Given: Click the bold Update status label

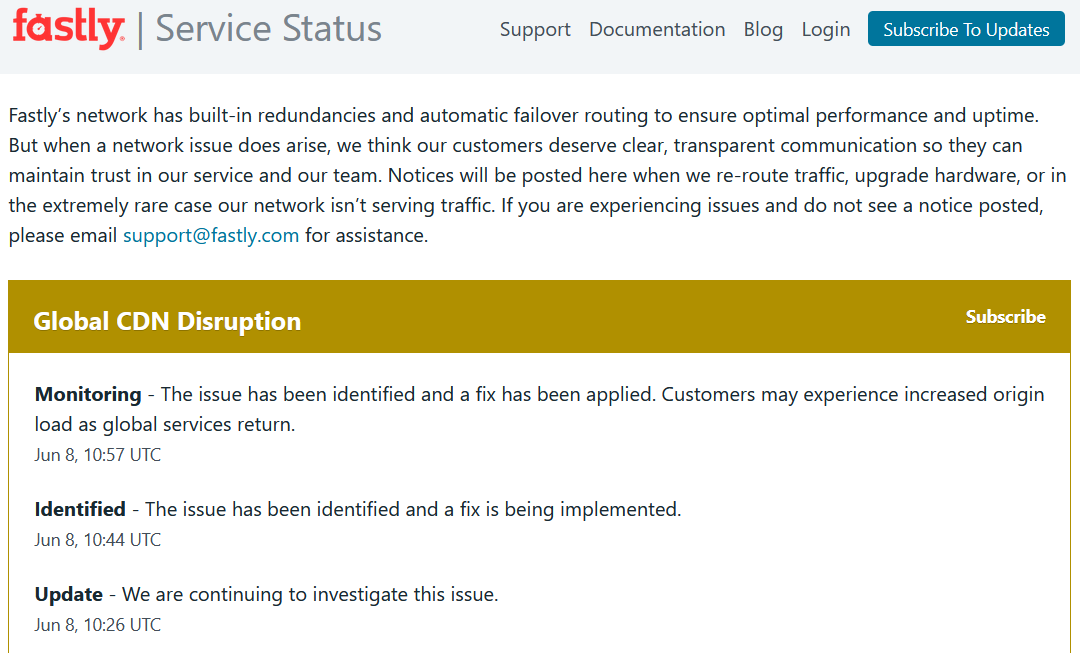Looking at the screenshot, I should pos(69,594).
